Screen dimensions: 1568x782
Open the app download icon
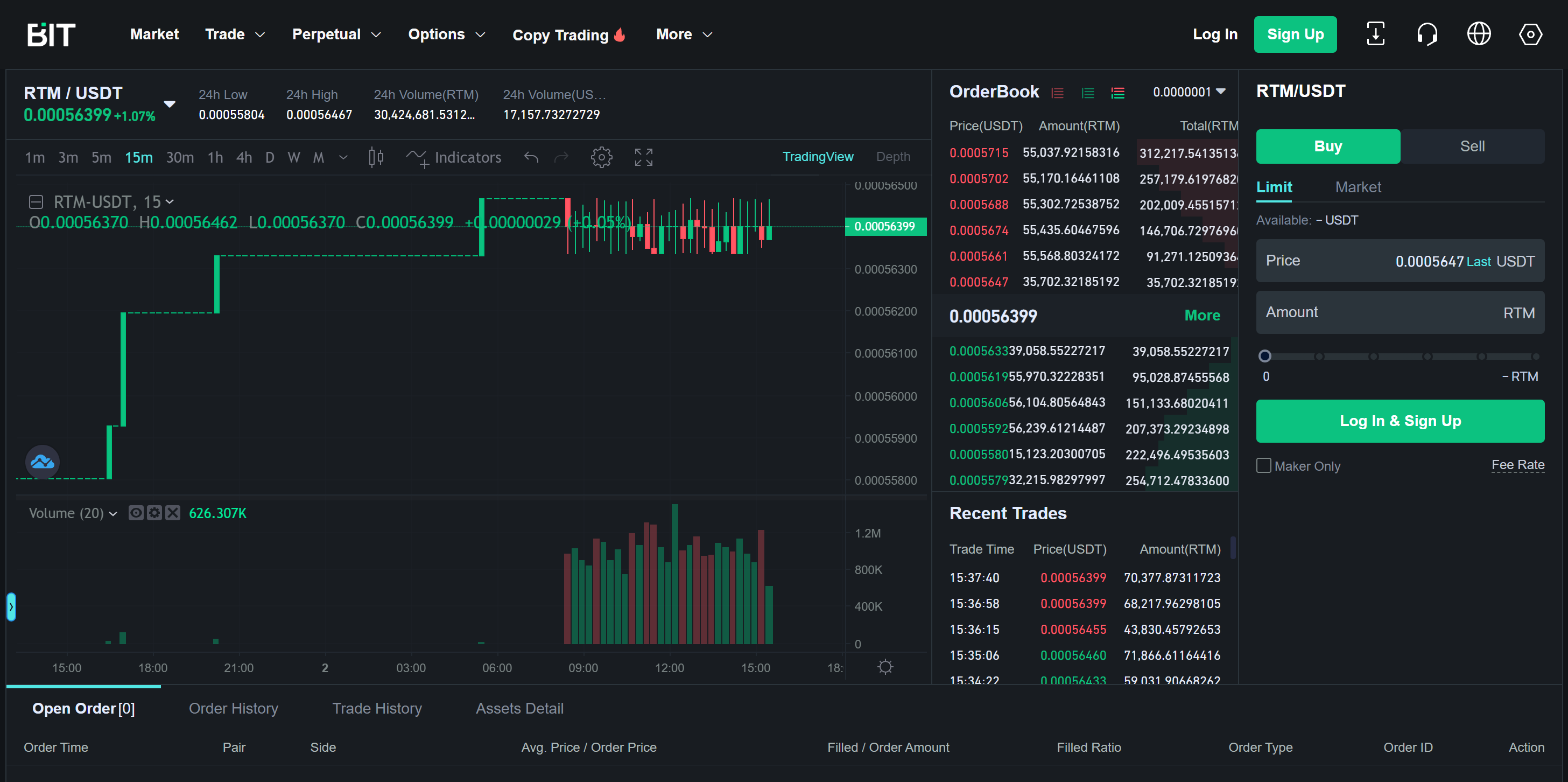pyautogui.click(x=1375, y=34)
